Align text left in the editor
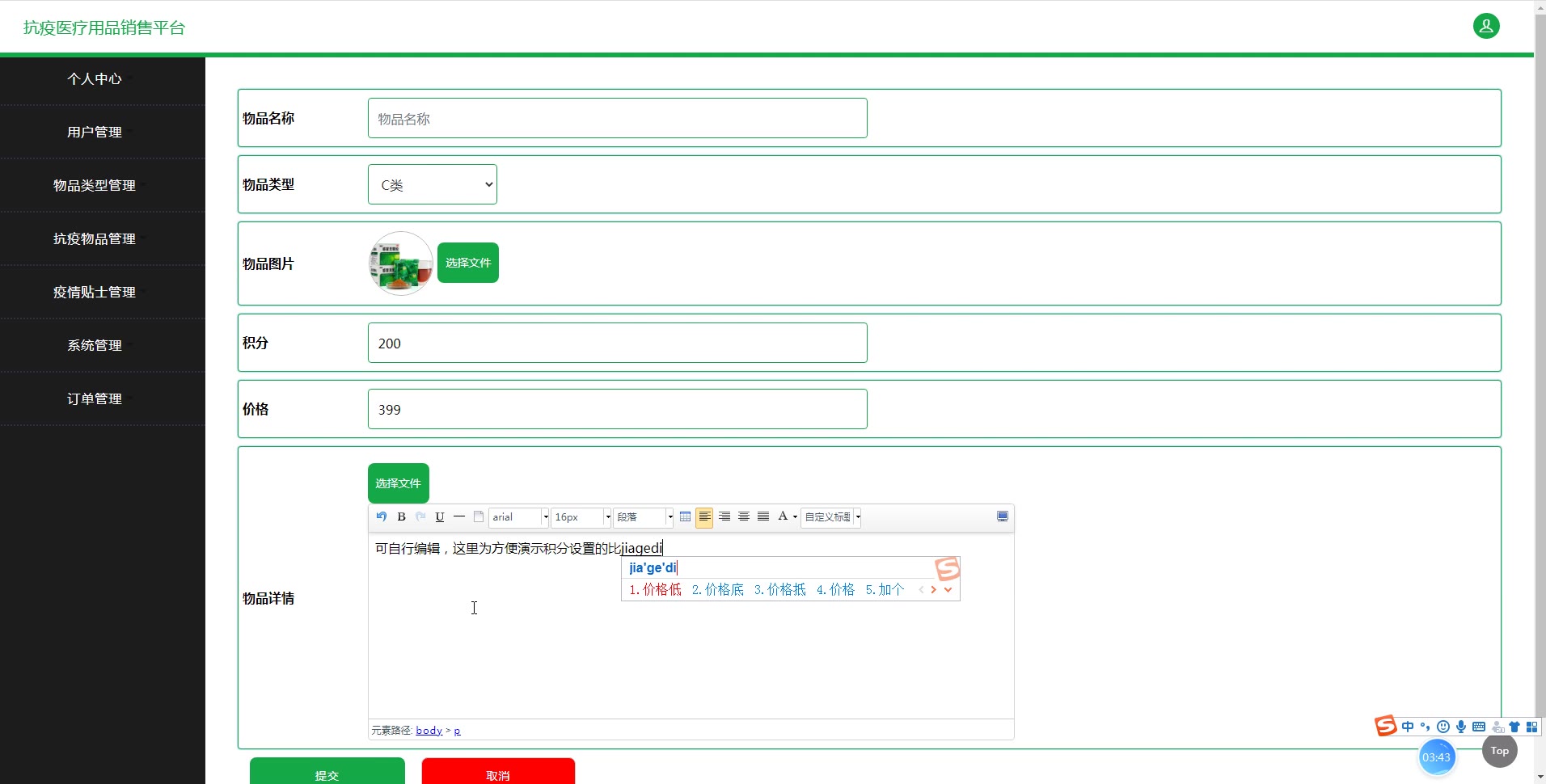The width and height of the screenshot is (1546, 784). tap(704, 516)
